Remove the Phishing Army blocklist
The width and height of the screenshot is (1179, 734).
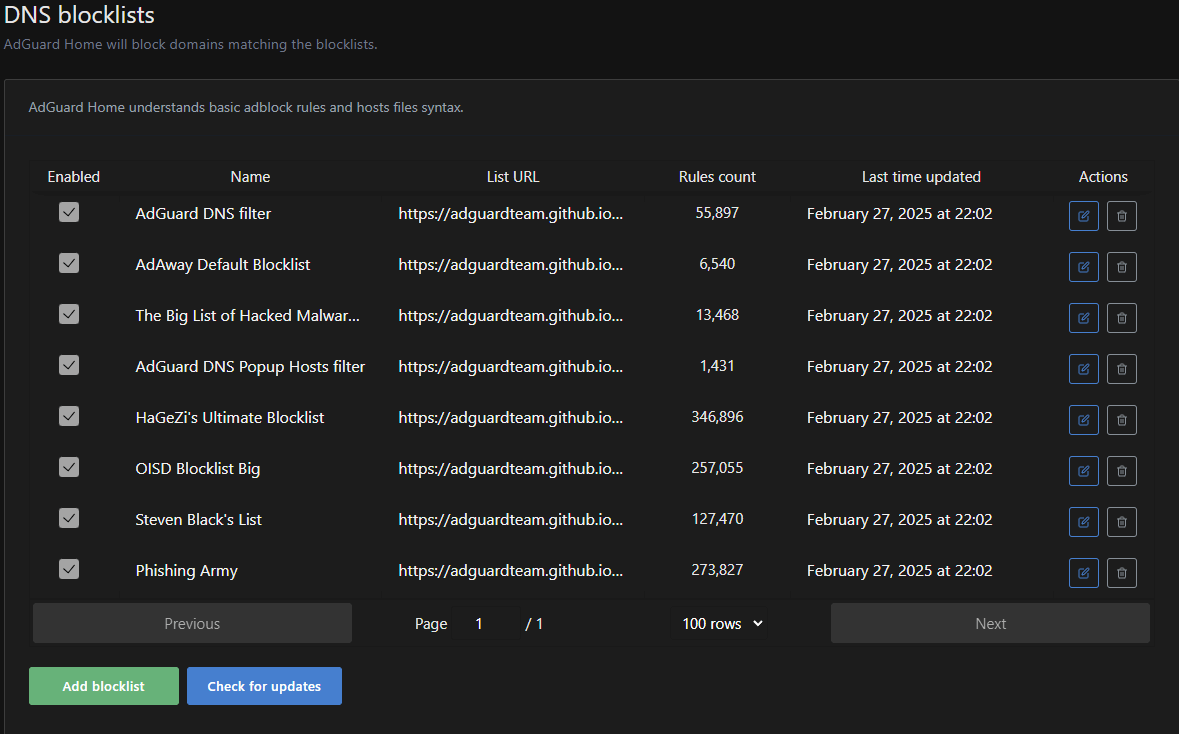(x=1121, y=573)
